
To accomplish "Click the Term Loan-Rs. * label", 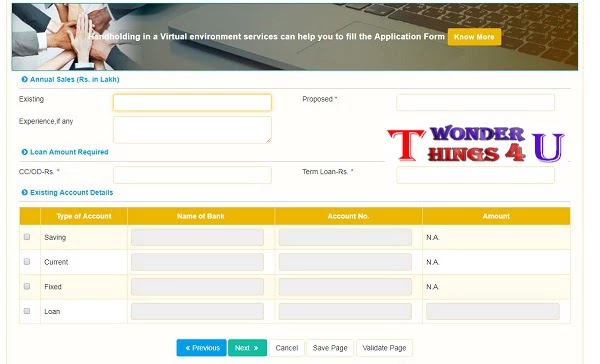I will click(328, 172).
